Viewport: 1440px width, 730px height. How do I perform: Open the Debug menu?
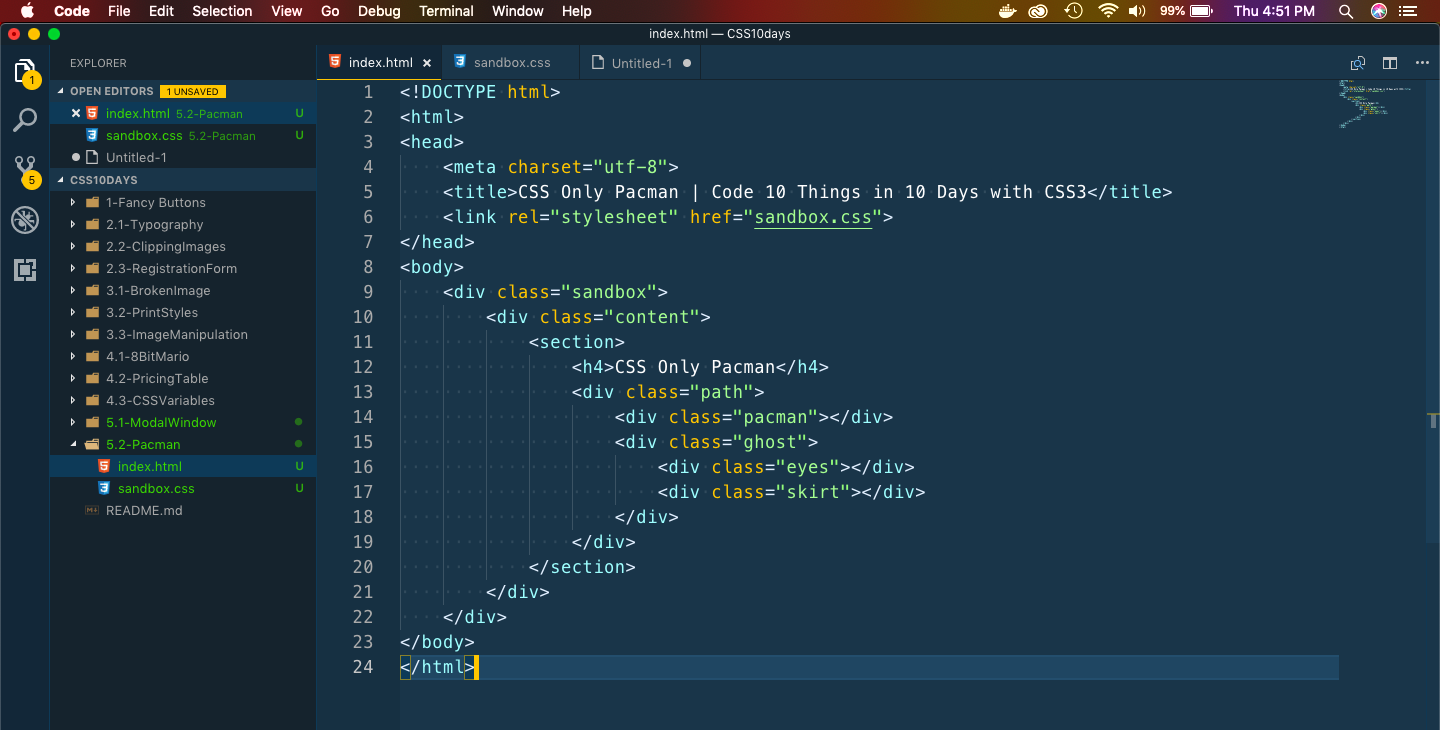click(379, 11)
